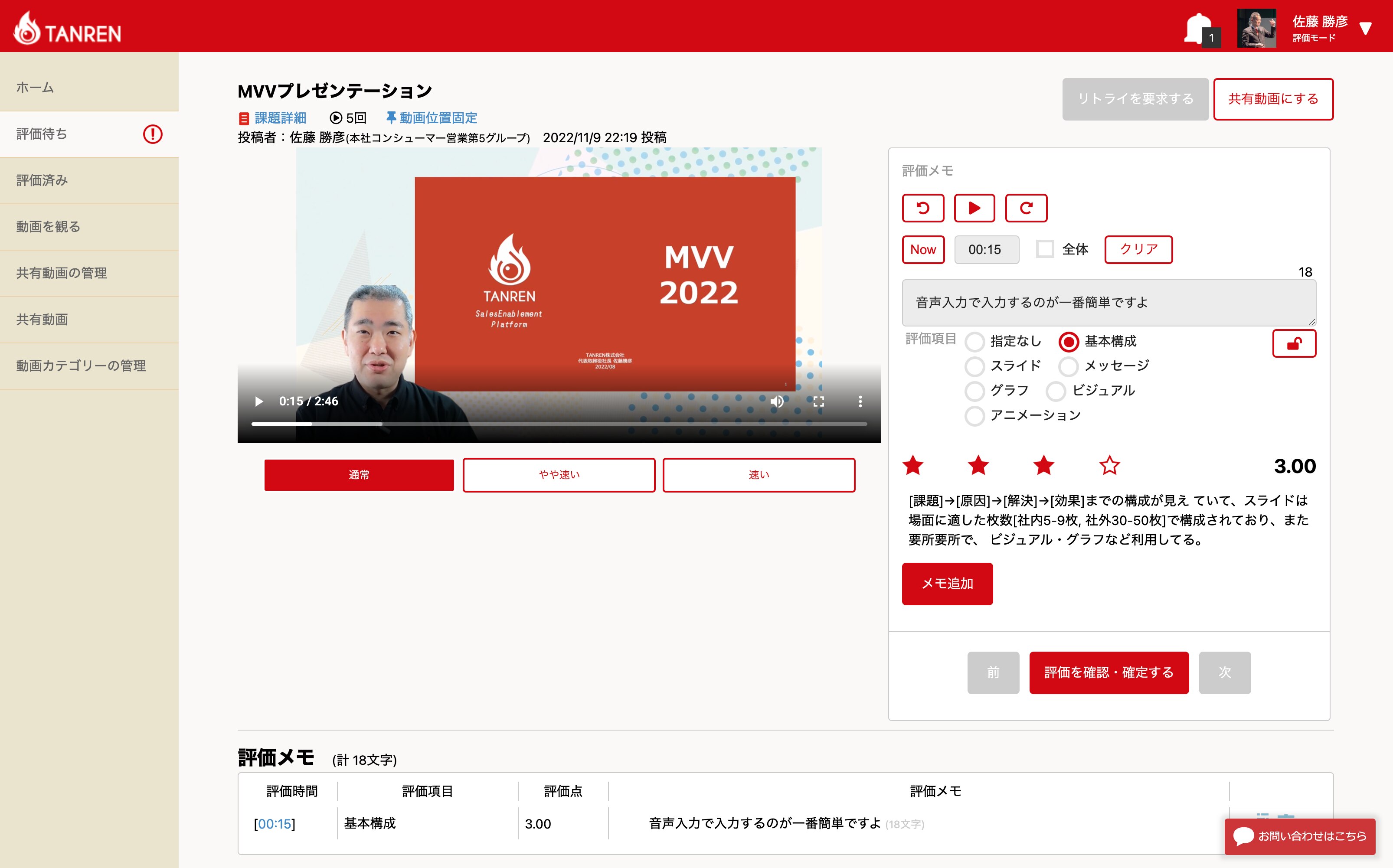Click the 評価待ち alert icon

click(153, 134)
